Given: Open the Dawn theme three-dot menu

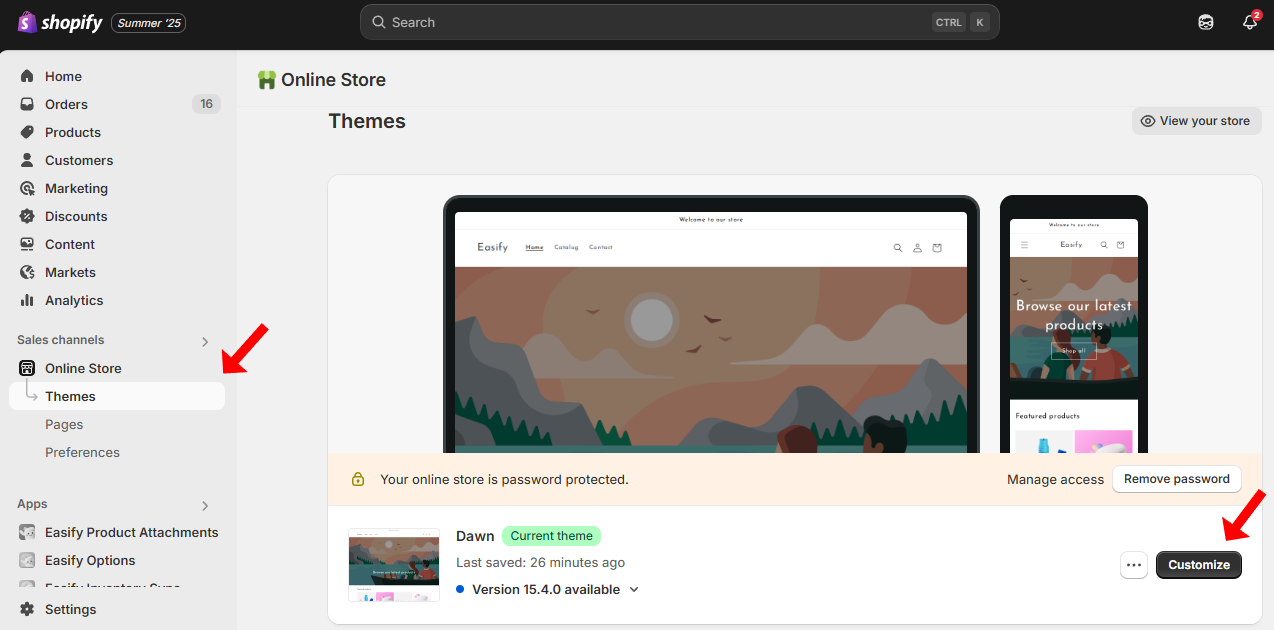Looking at the screenshot, I should (1133, 565).
